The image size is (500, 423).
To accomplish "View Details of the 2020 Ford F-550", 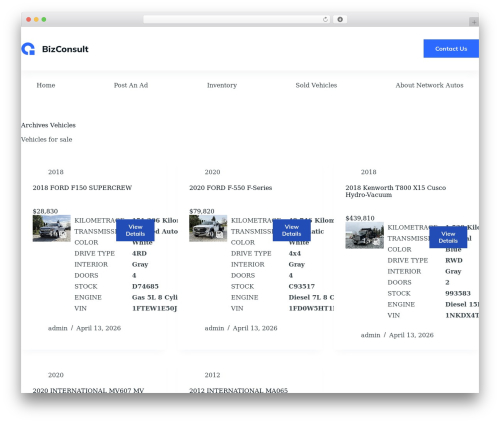I will coord(292,230).
